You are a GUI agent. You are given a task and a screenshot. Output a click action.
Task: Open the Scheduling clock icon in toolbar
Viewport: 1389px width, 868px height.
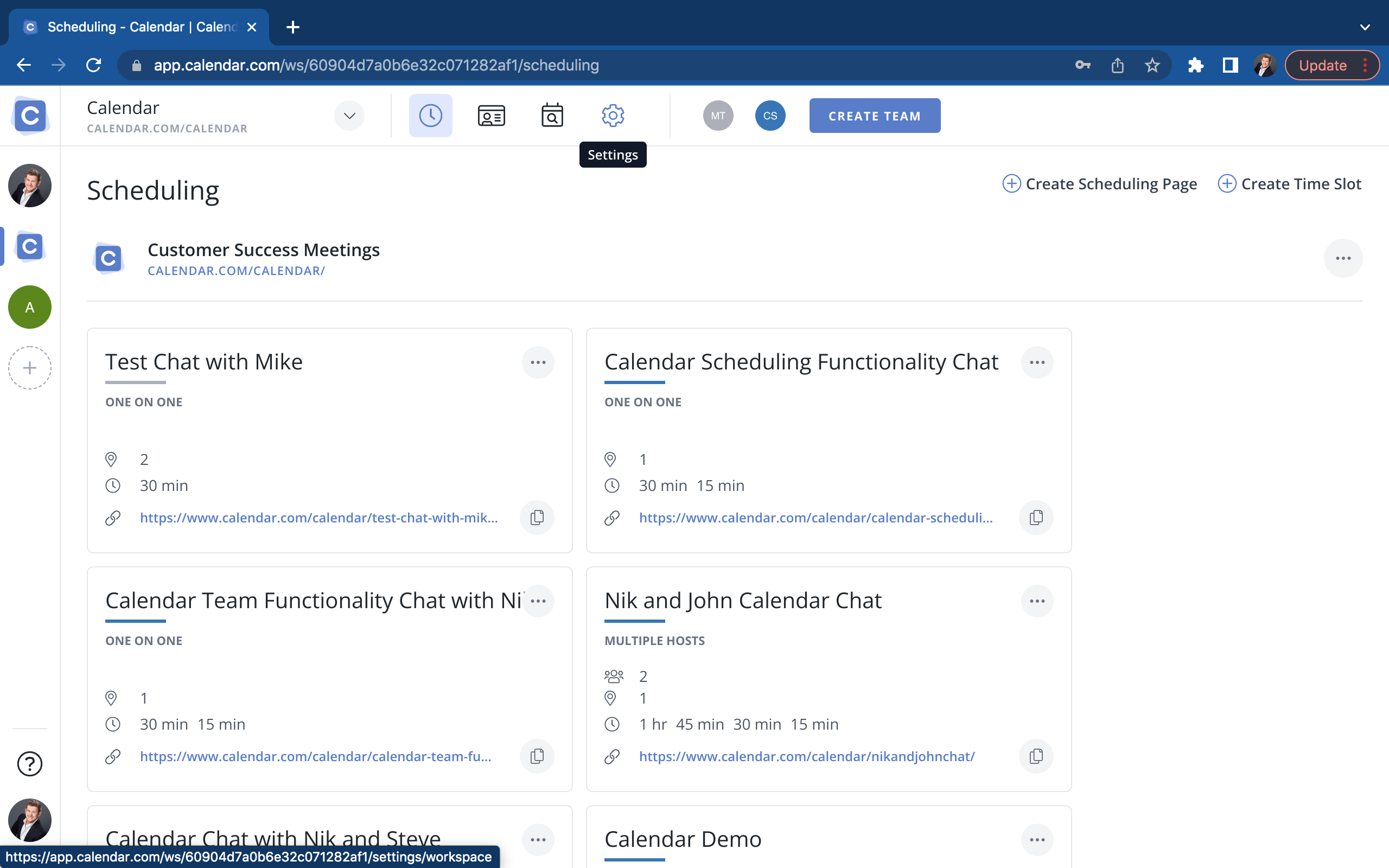430,116
